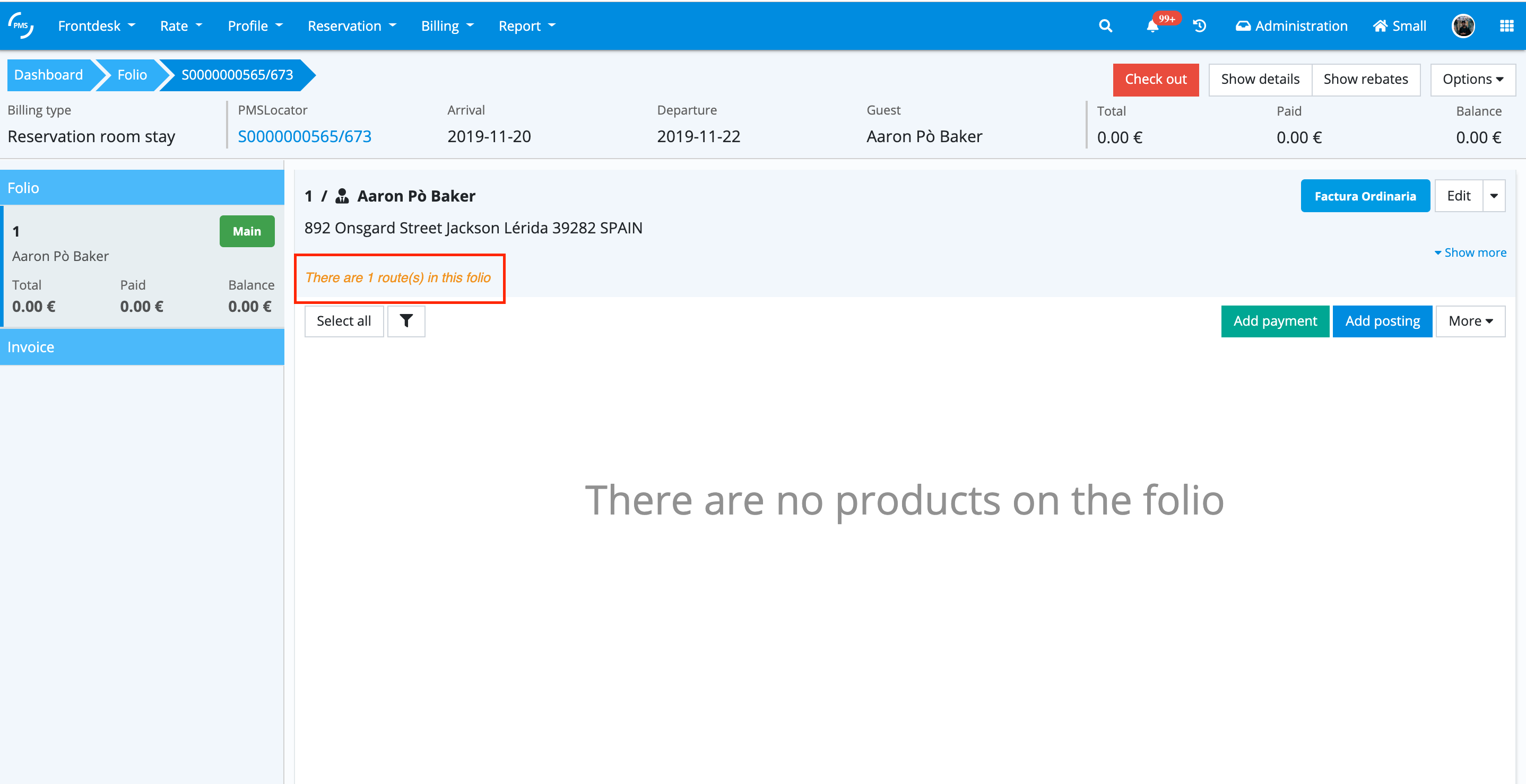Screen dimensions: 1526x784
Task: Click the history clock icon
Action: [1199, 26]
